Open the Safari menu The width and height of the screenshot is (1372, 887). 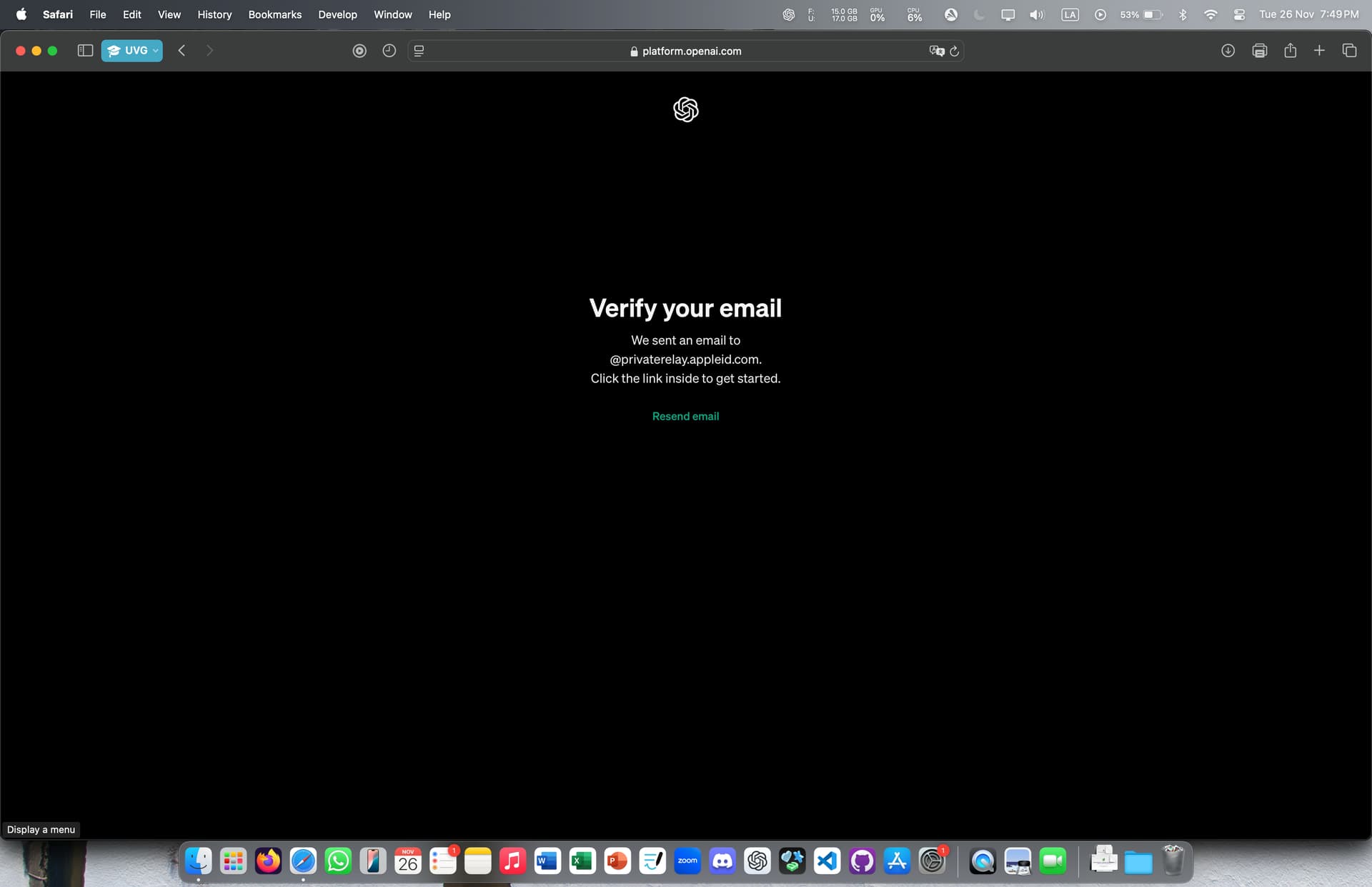(58, 14)
